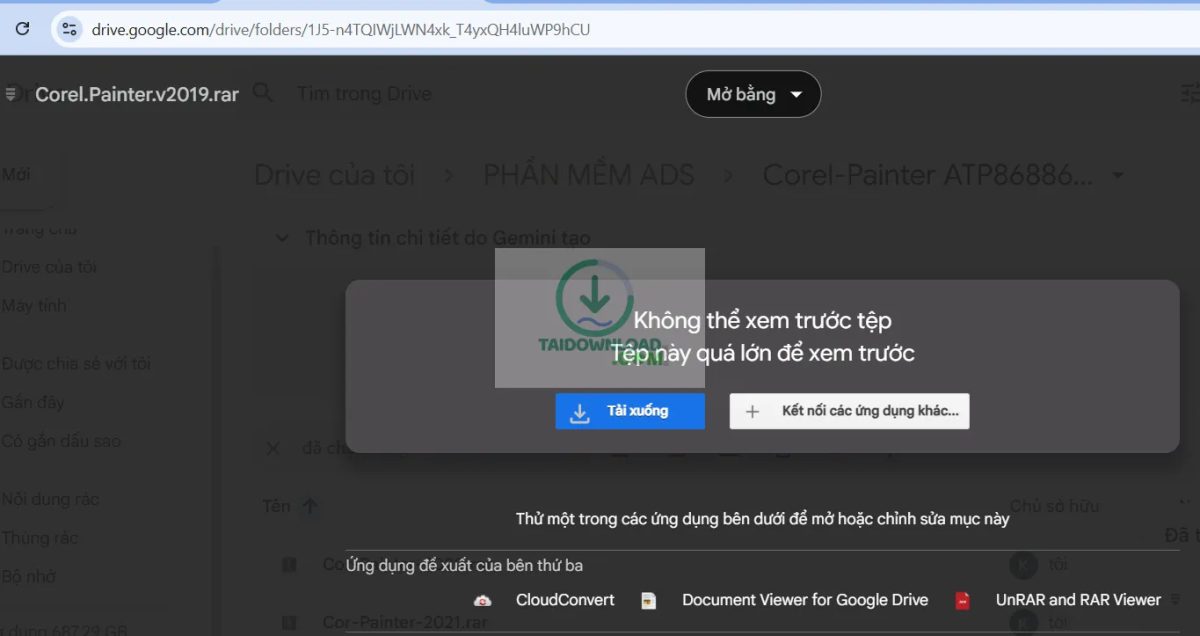Select Thùng rác in the sidebar
This screenshot has height=636, width=1200.
tap(41, 537)
